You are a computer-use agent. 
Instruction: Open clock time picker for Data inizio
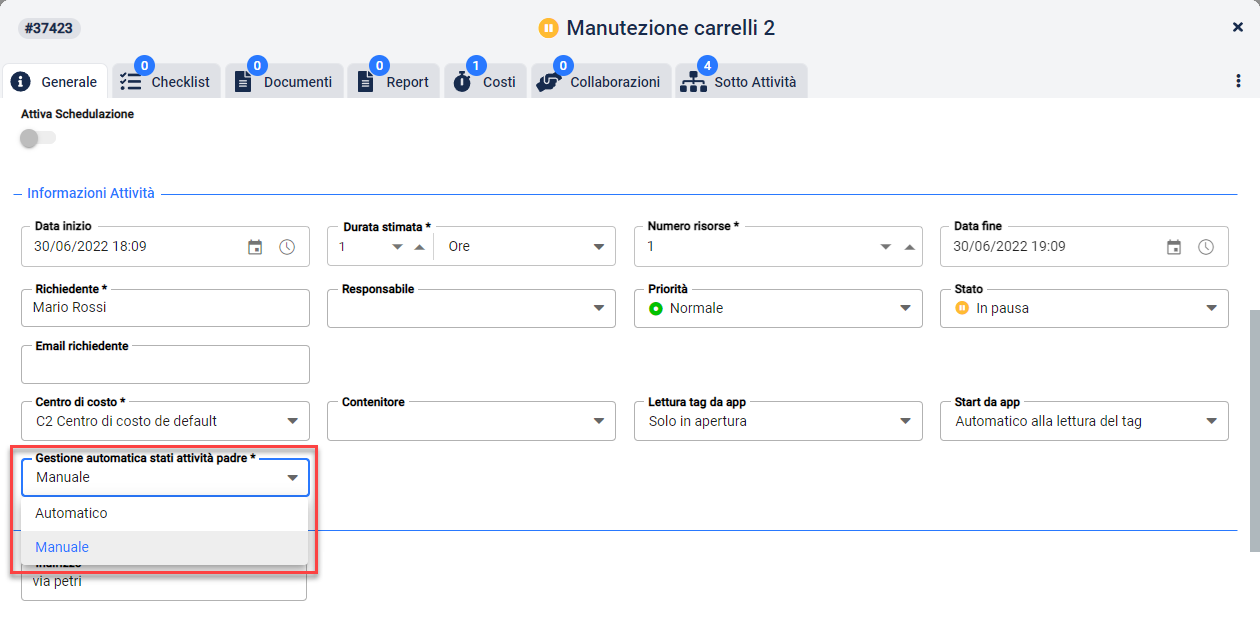coord(287,247)
